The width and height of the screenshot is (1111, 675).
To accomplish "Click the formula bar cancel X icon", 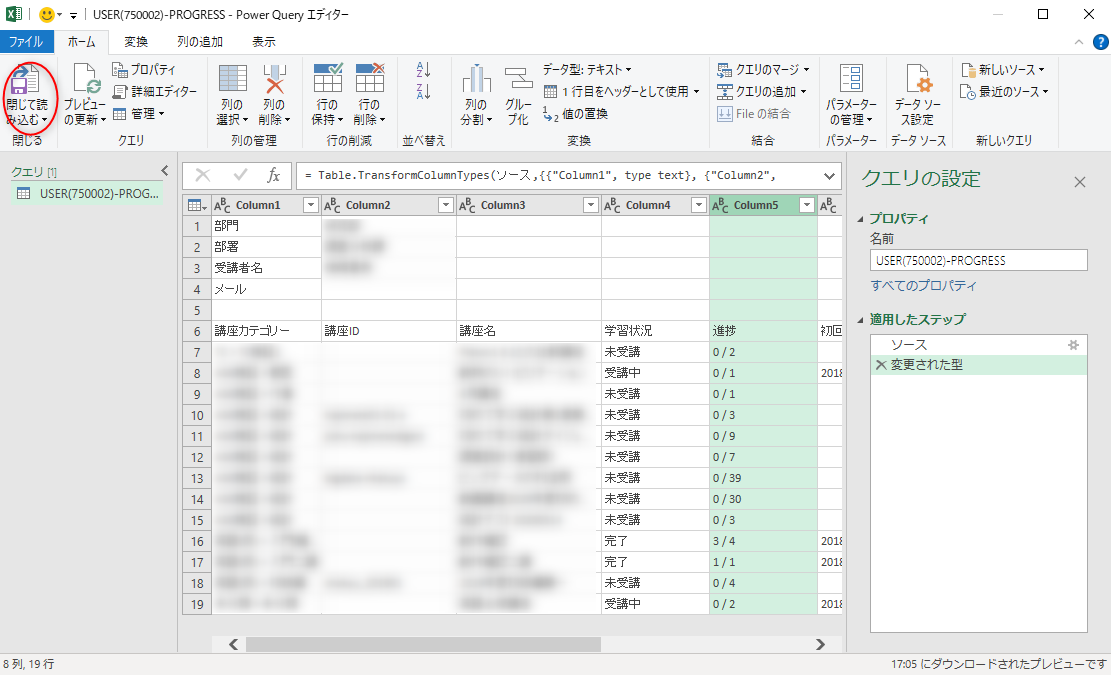I will [203, 175].
